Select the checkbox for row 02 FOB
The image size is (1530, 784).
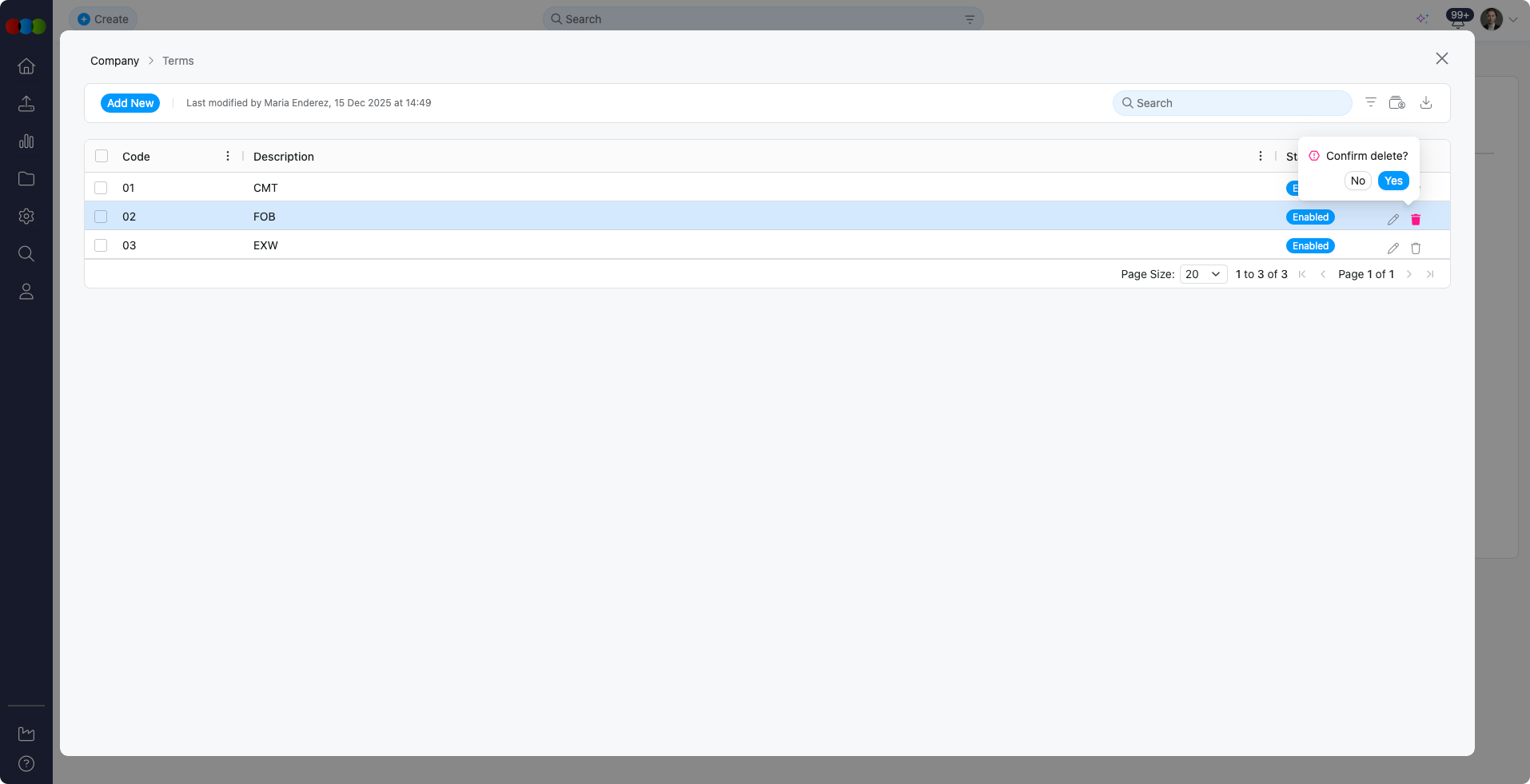pyautogui.click(x=101, y=217)
